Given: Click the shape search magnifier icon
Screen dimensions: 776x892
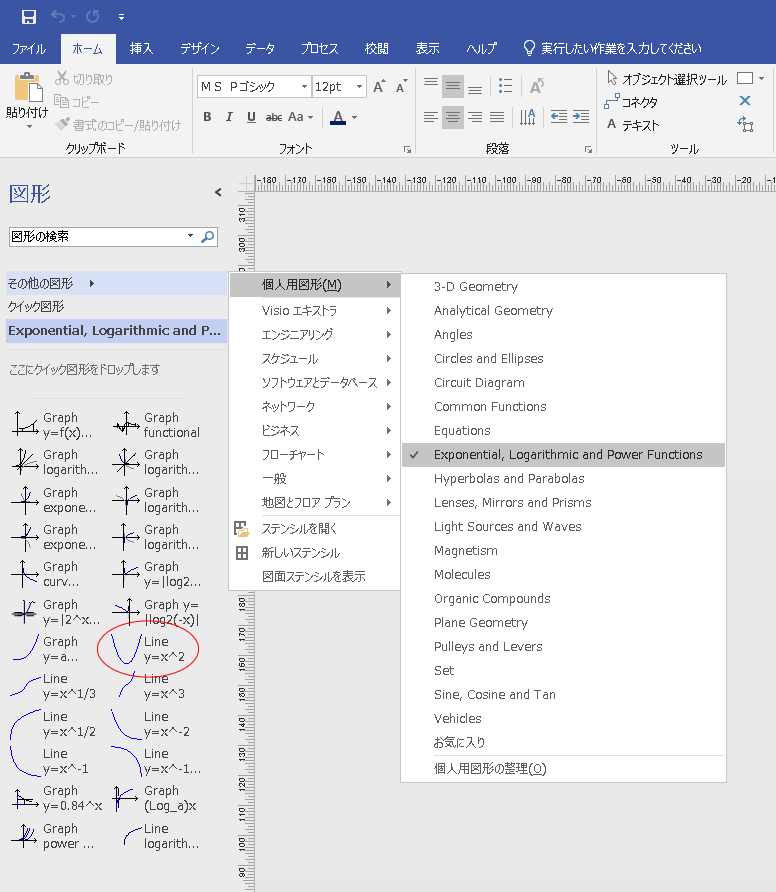Looking at the screenshot, I should tap(208, 237).
